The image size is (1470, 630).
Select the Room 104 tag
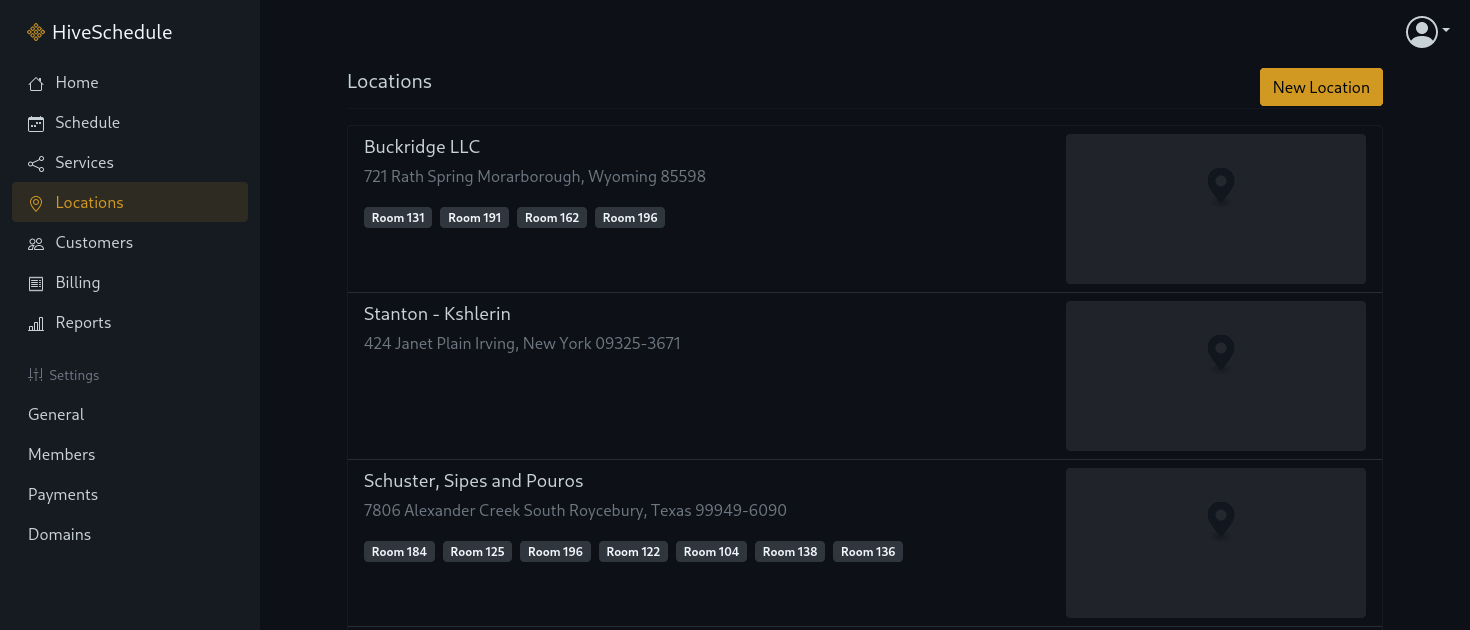click(711, 552)
